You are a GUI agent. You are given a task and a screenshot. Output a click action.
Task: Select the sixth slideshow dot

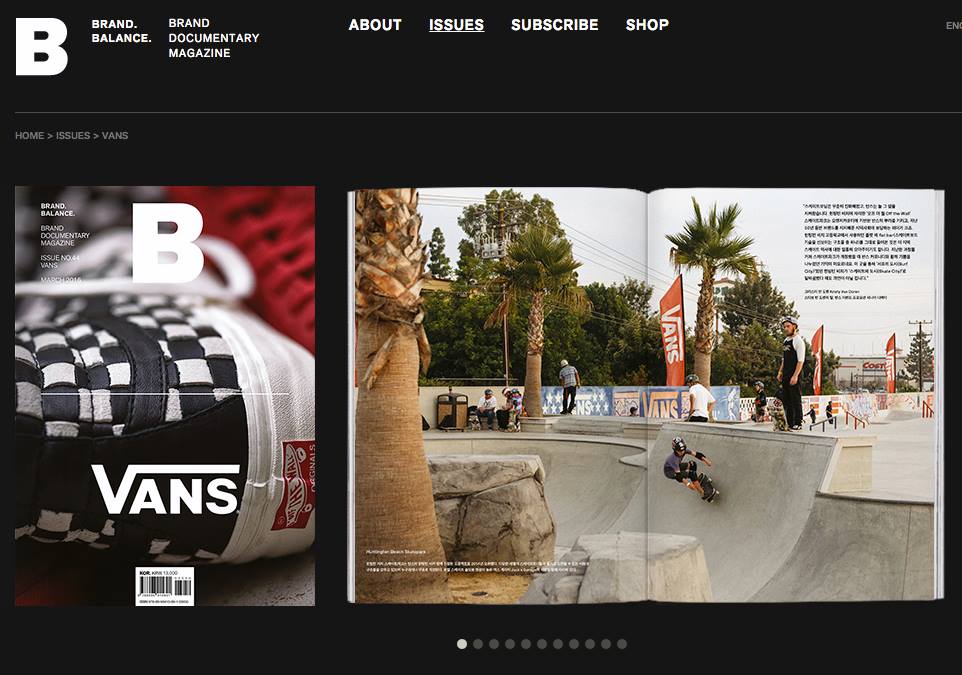542,644
